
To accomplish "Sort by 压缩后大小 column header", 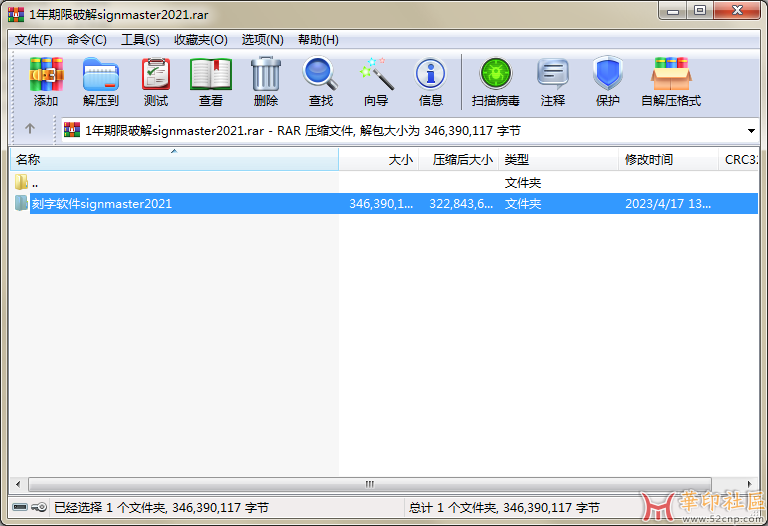I will click(x=458, y=160).
